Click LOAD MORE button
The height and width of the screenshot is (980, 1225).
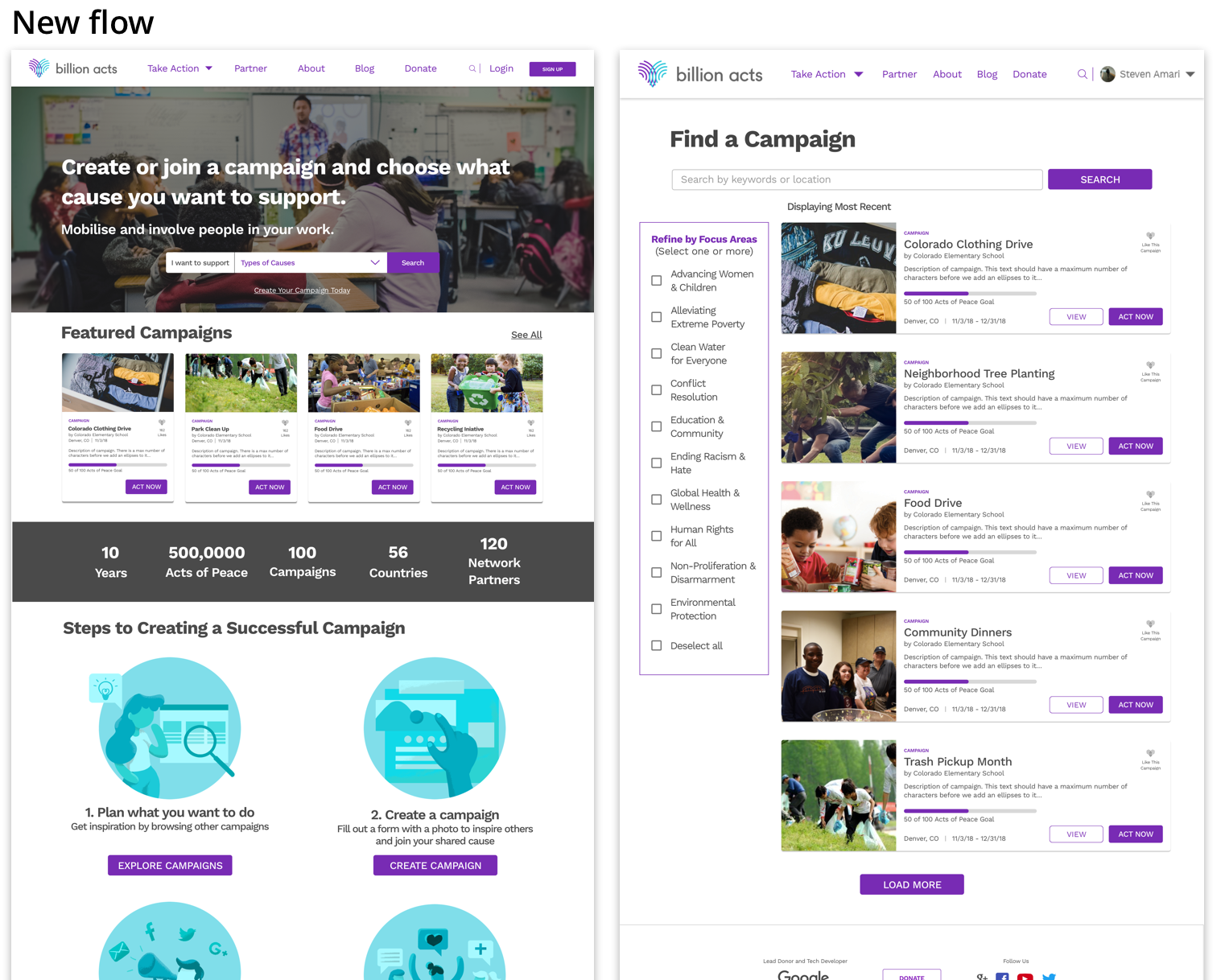[x=912, y=884]
